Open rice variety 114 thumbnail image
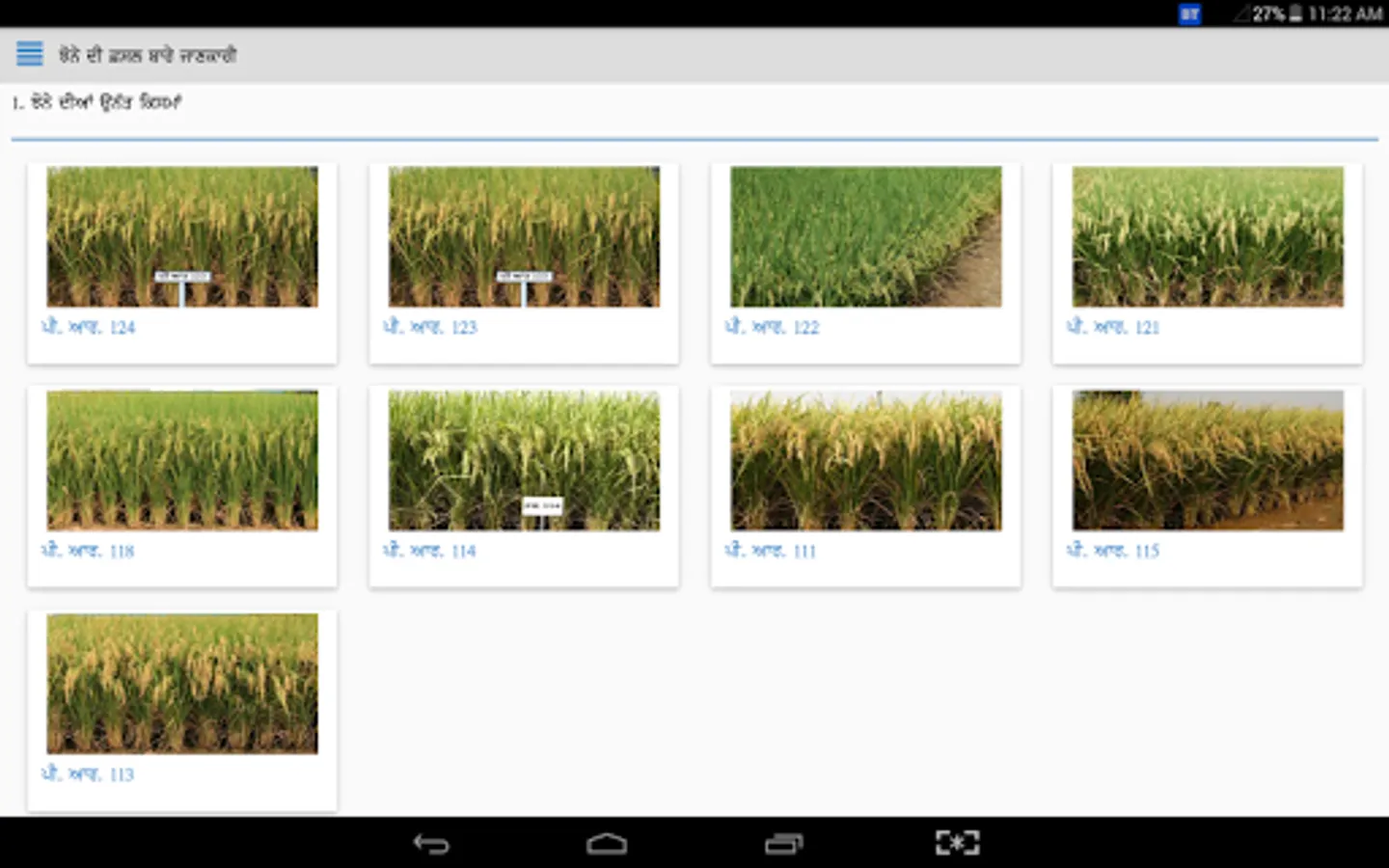Screen dimensions: 1389x868 tap(524, 460)
